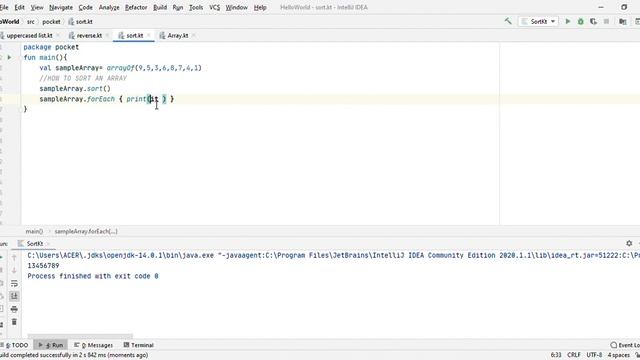
Task: Run SortKt with the green play button
Action: coord(568,22)
